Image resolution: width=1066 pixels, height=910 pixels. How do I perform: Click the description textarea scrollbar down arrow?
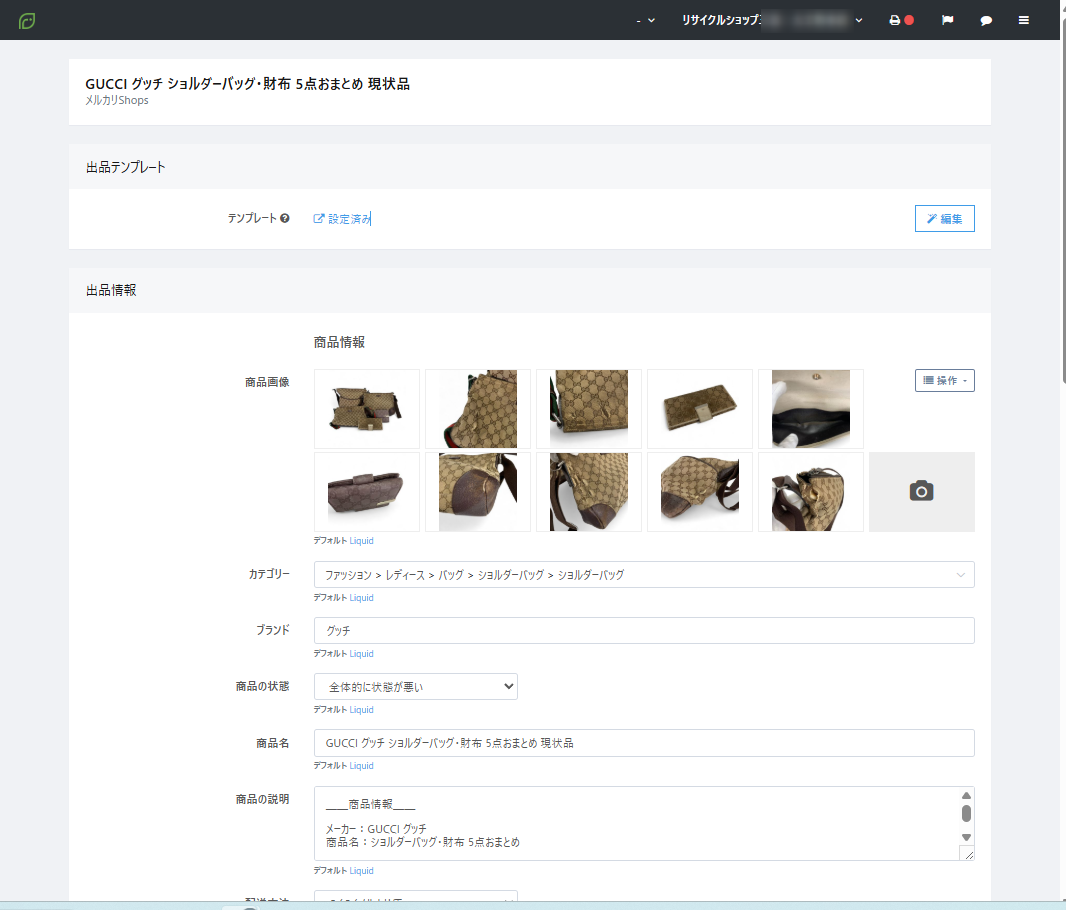click(966, 837)
